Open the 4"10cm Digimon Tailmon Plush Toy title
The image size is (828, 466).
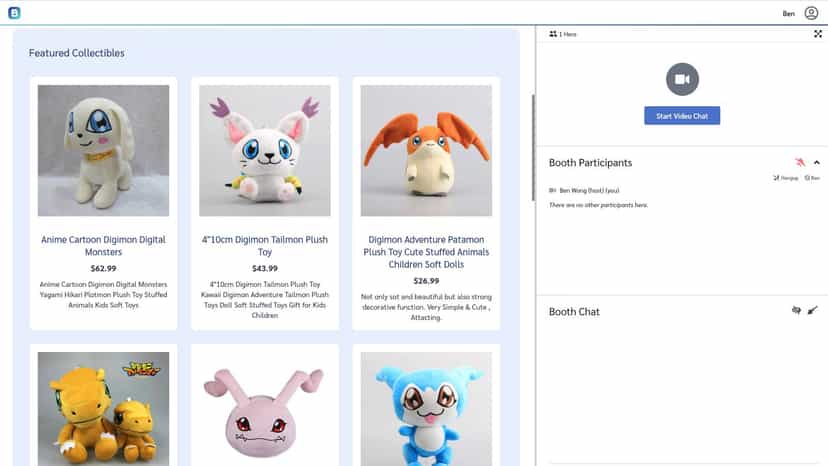tap(265, 246)
